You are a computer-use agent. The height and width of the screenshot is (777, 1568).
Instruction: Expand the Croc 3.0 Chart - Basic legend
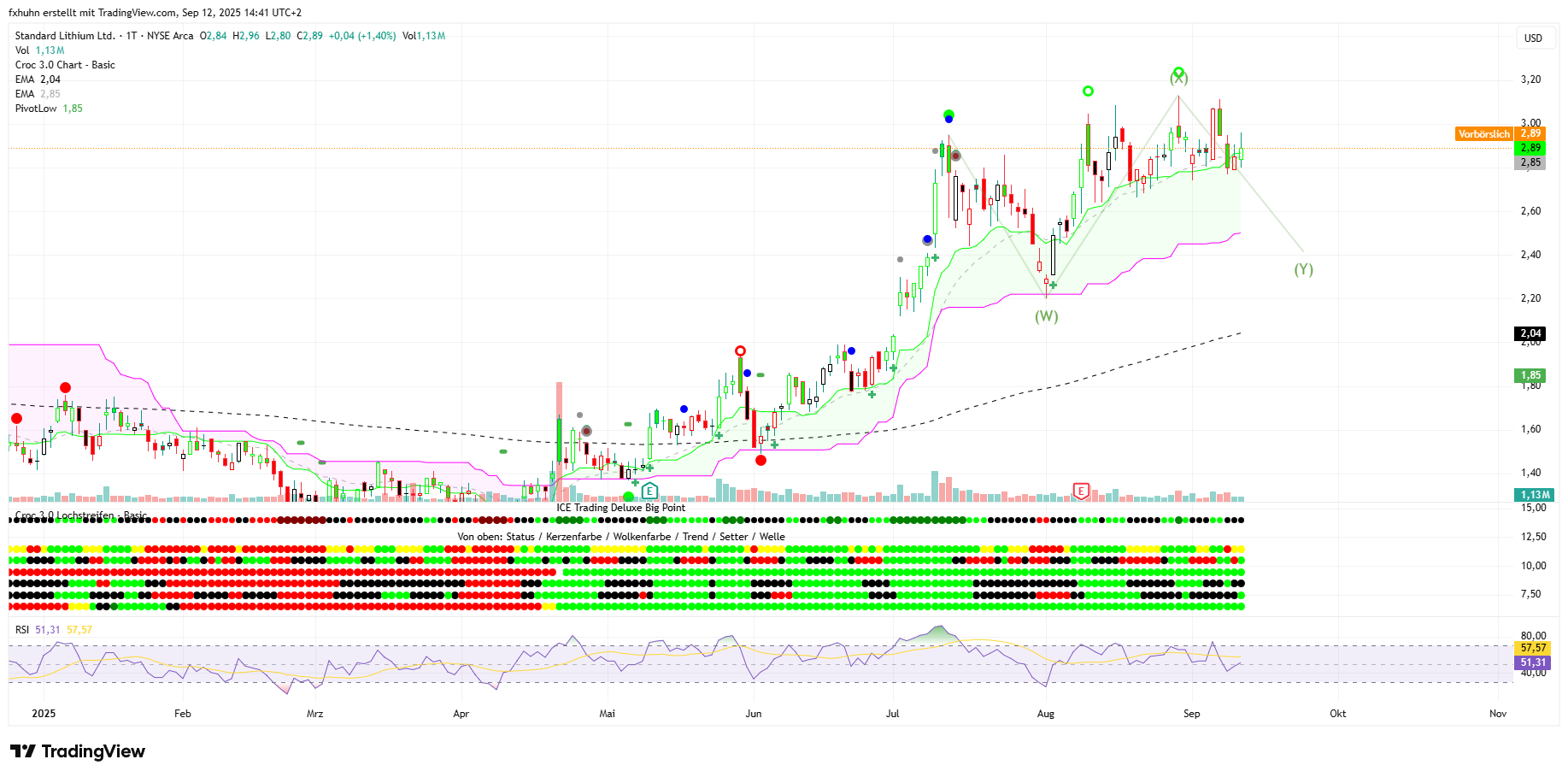pyautogui.click(x=65, y=65)
